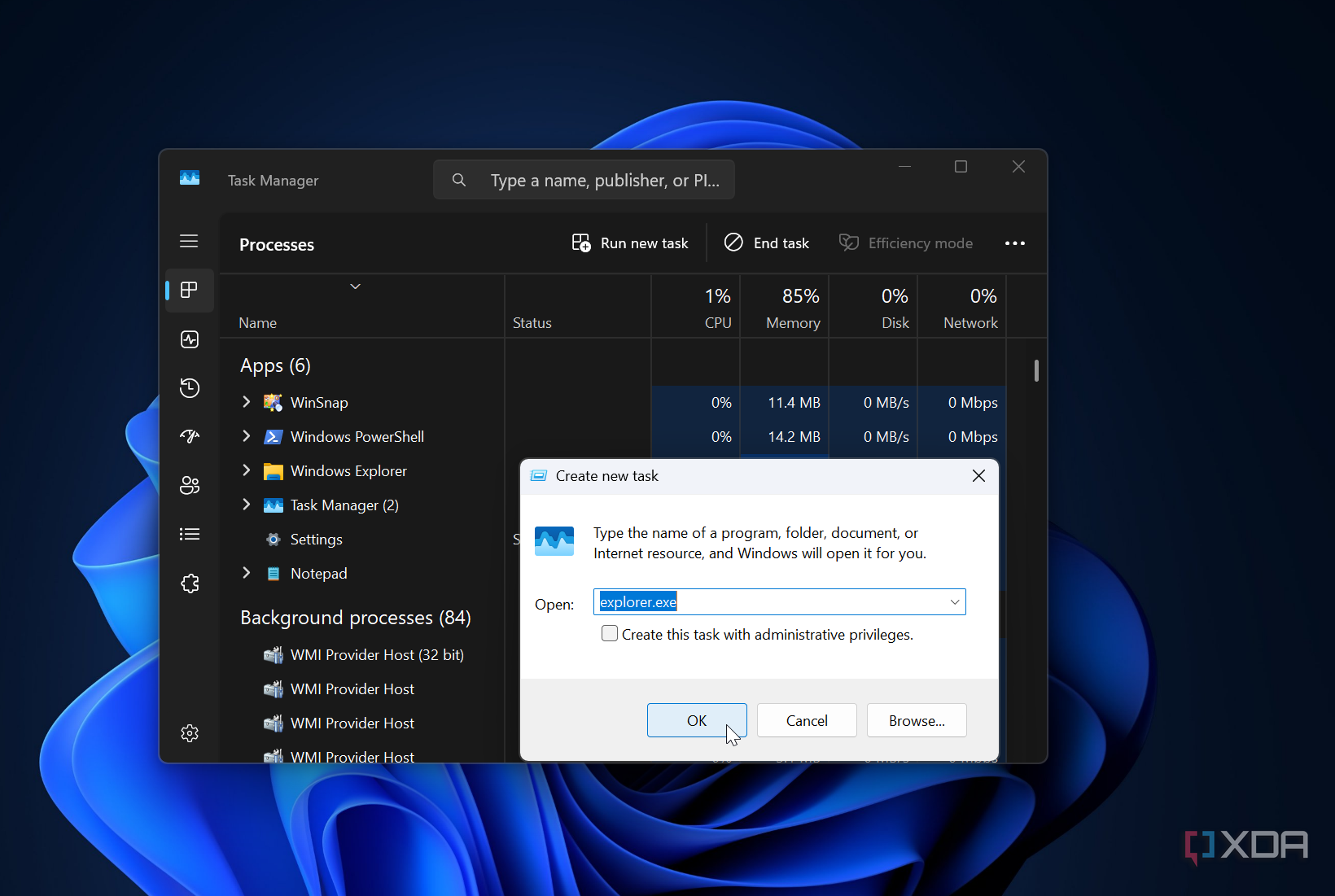
Task: Open the navigation hamburger menu
Action: point(189,241)
